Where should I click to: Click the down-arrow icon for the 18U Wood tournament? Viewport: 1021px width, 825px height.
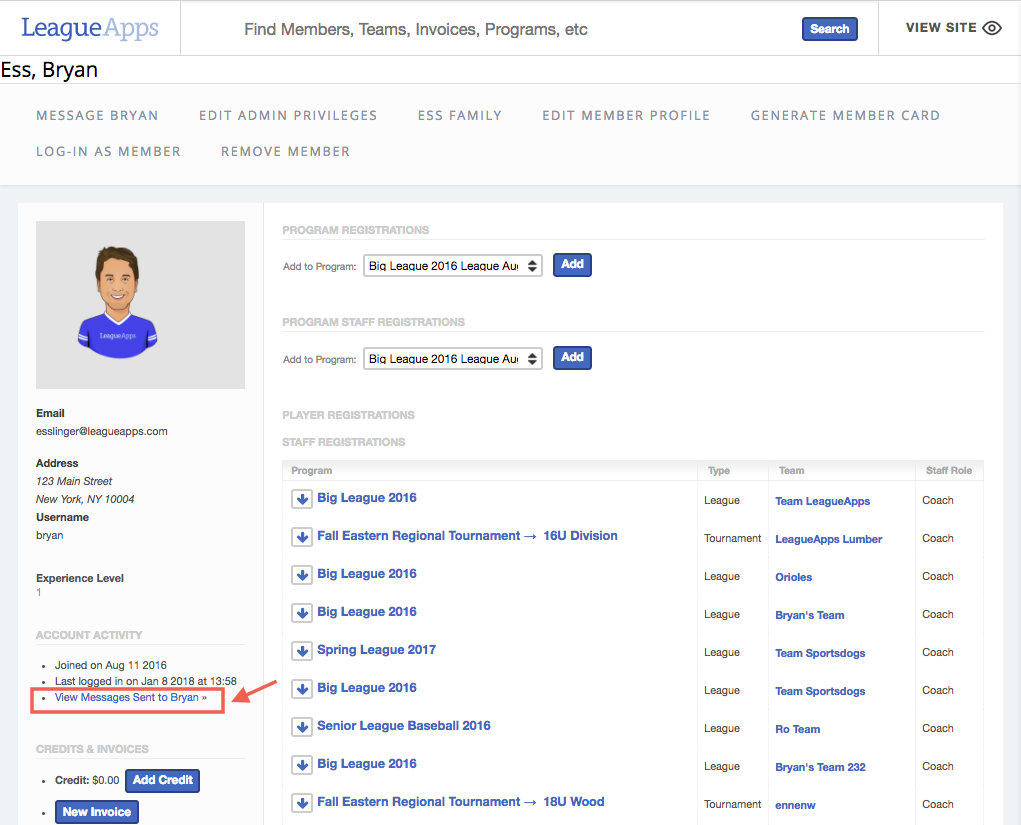tap(301, 803)
